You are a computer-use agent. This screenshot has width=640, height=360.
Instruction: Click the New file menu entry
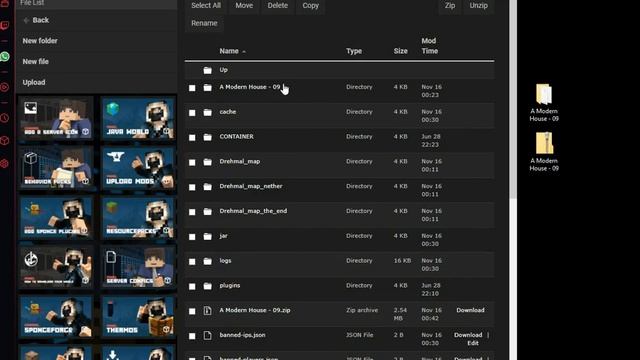click(x=36, y=62)
